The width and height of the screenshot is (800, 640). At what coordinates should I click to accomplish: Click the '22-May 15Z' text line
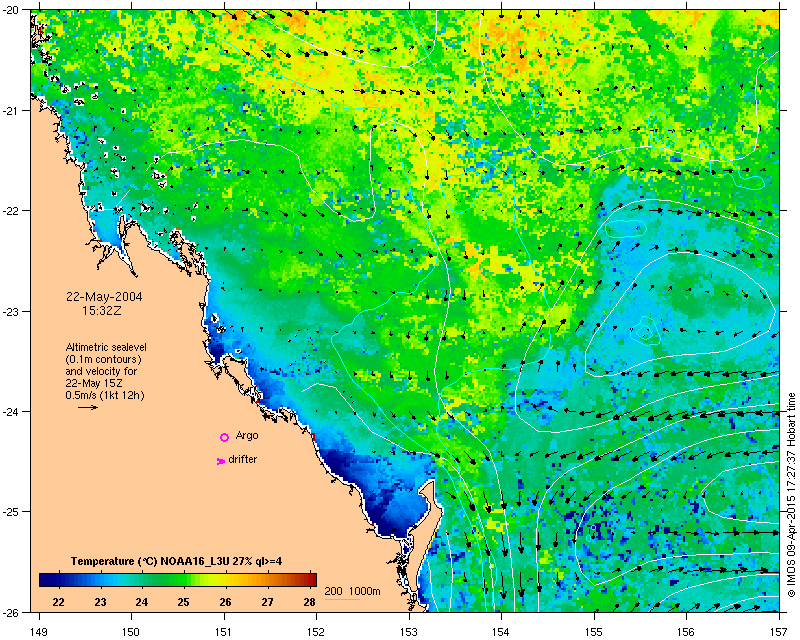point(93,383)
